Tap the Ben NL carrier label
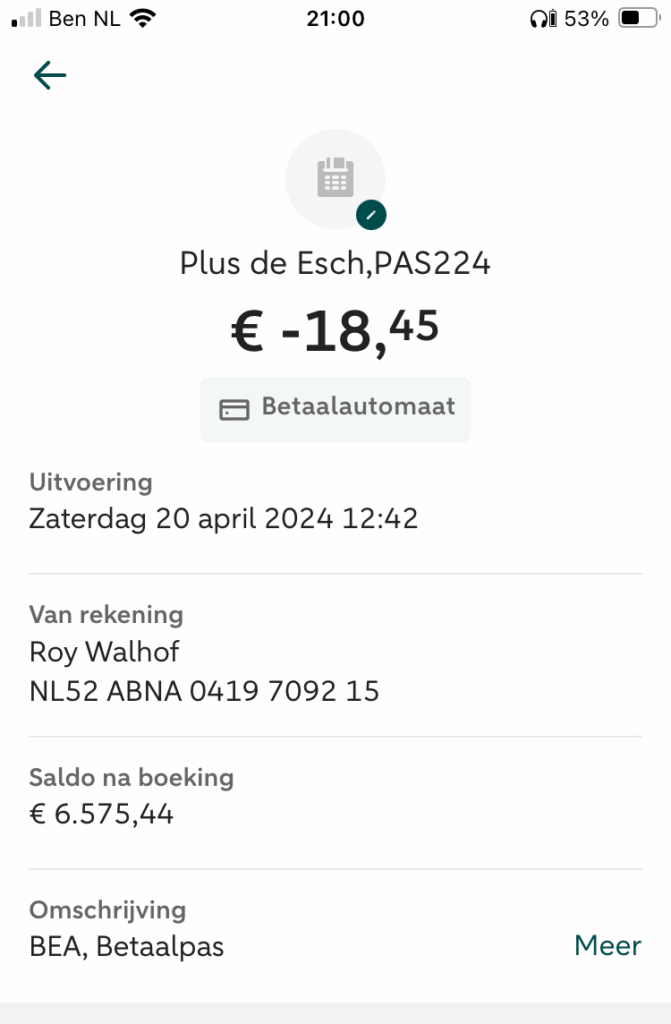 pos(84,18)
